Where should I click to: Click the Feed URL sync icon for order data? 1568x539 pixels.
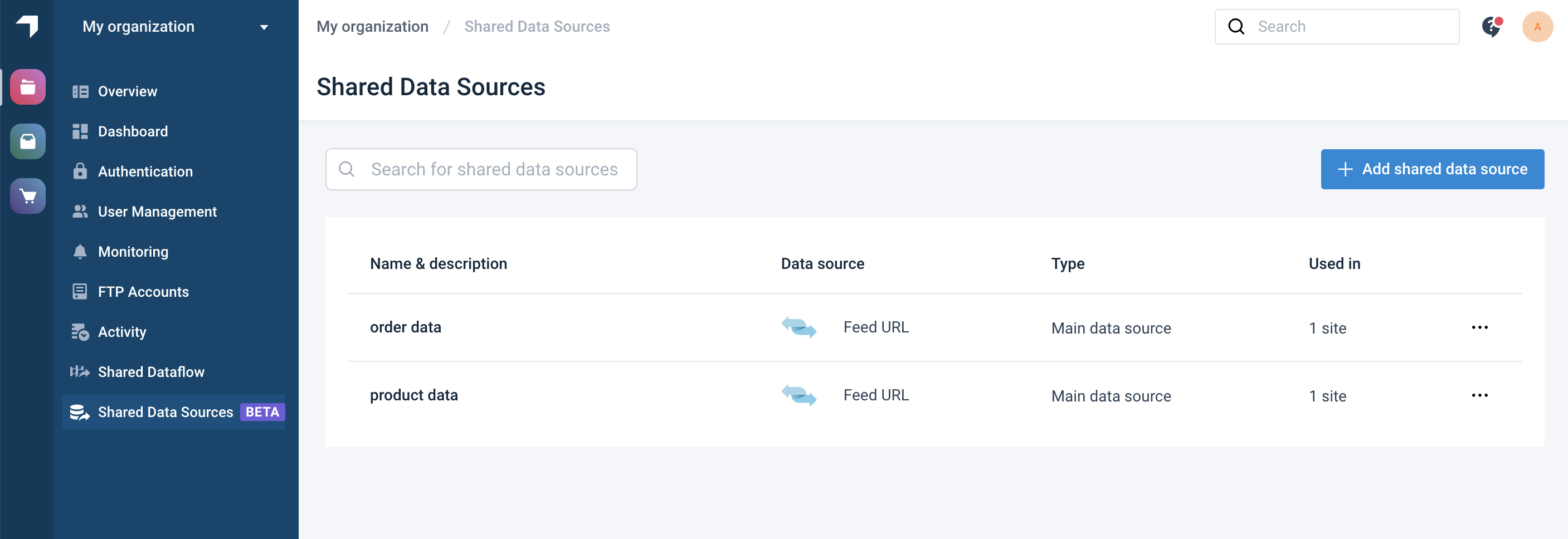(798, 328)
